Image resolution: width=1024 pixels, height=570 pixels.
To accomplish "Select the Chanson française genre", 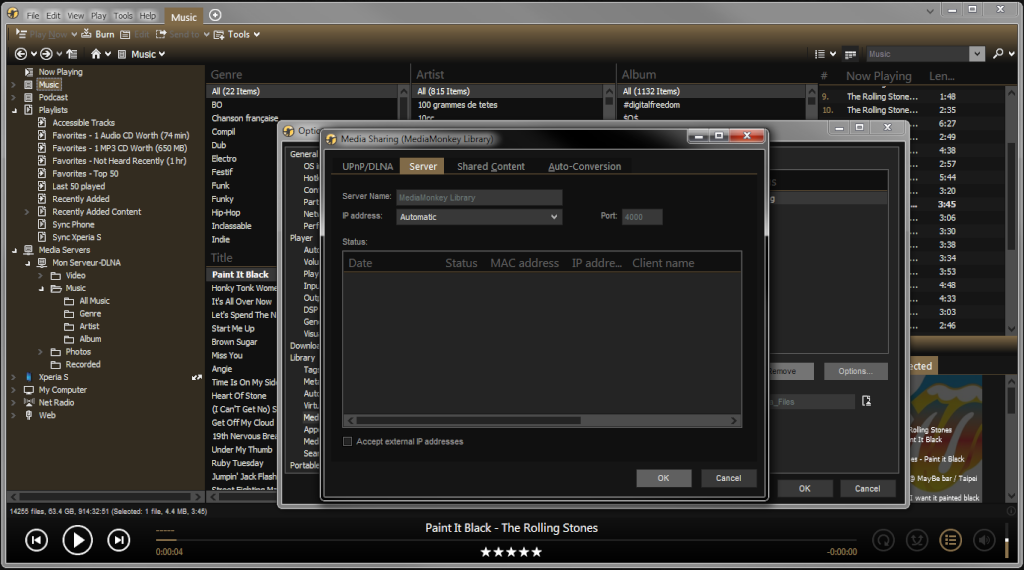I will tap(245, 118).
